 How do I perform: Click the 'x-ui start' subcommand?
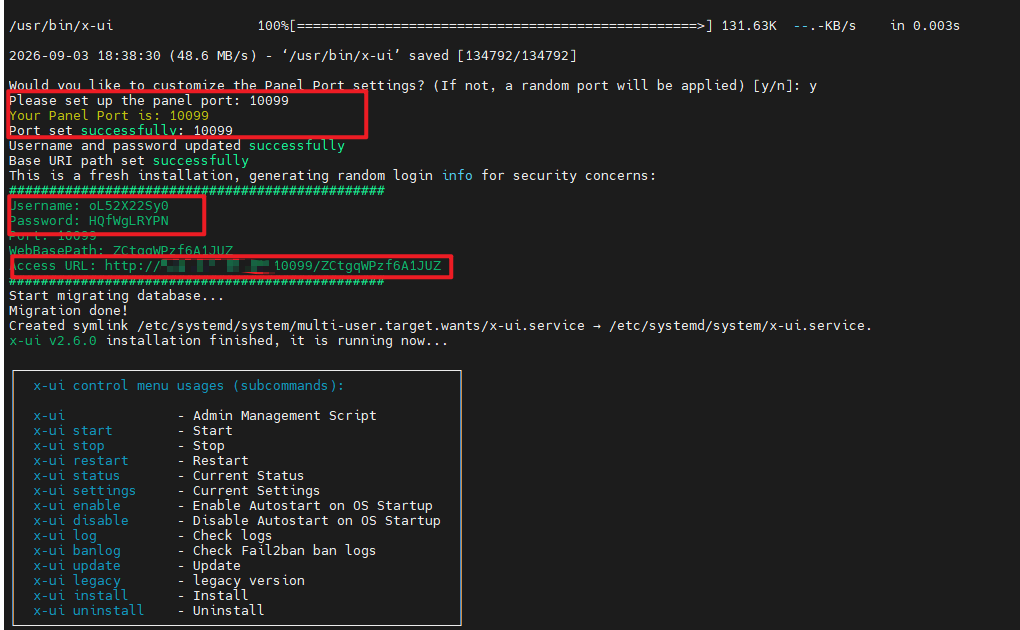click(73, 430)
